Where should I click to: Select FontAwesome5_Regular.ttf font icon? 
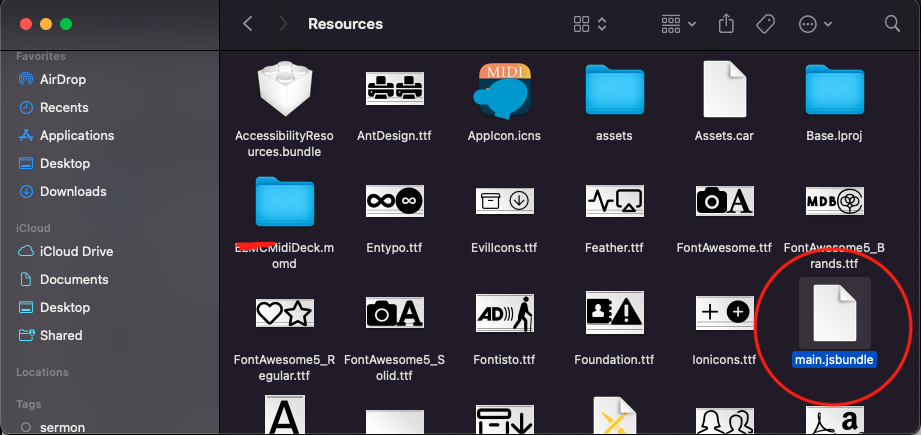284,313
